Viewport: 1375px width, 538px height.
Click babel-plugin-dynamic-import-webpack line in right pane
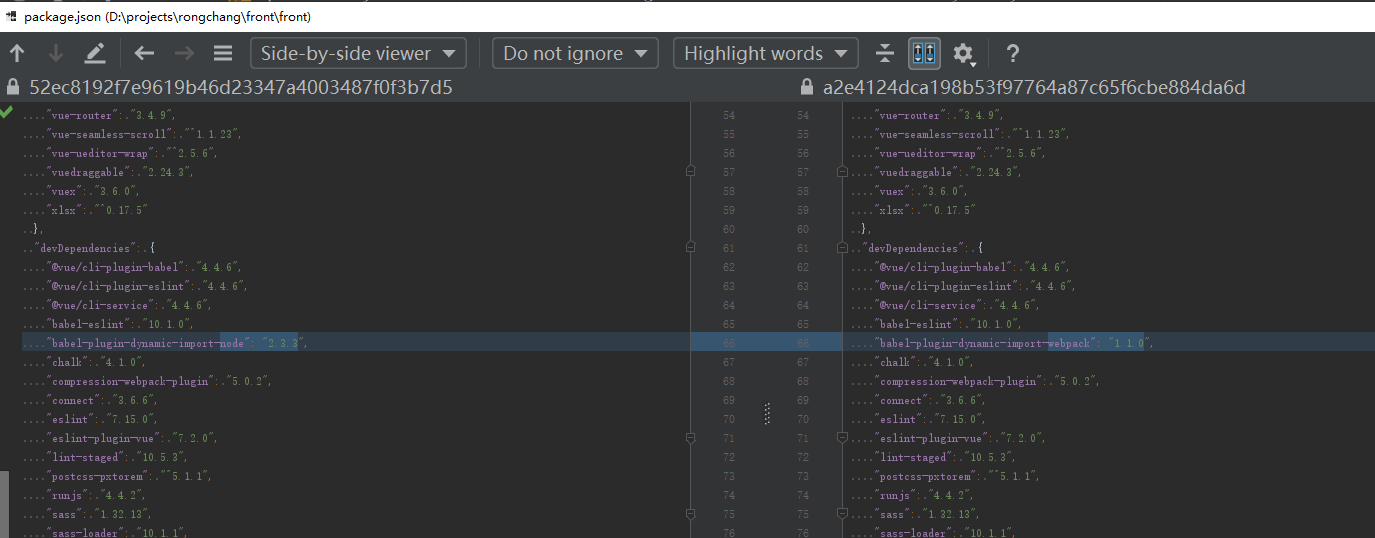pos(1000,343)
